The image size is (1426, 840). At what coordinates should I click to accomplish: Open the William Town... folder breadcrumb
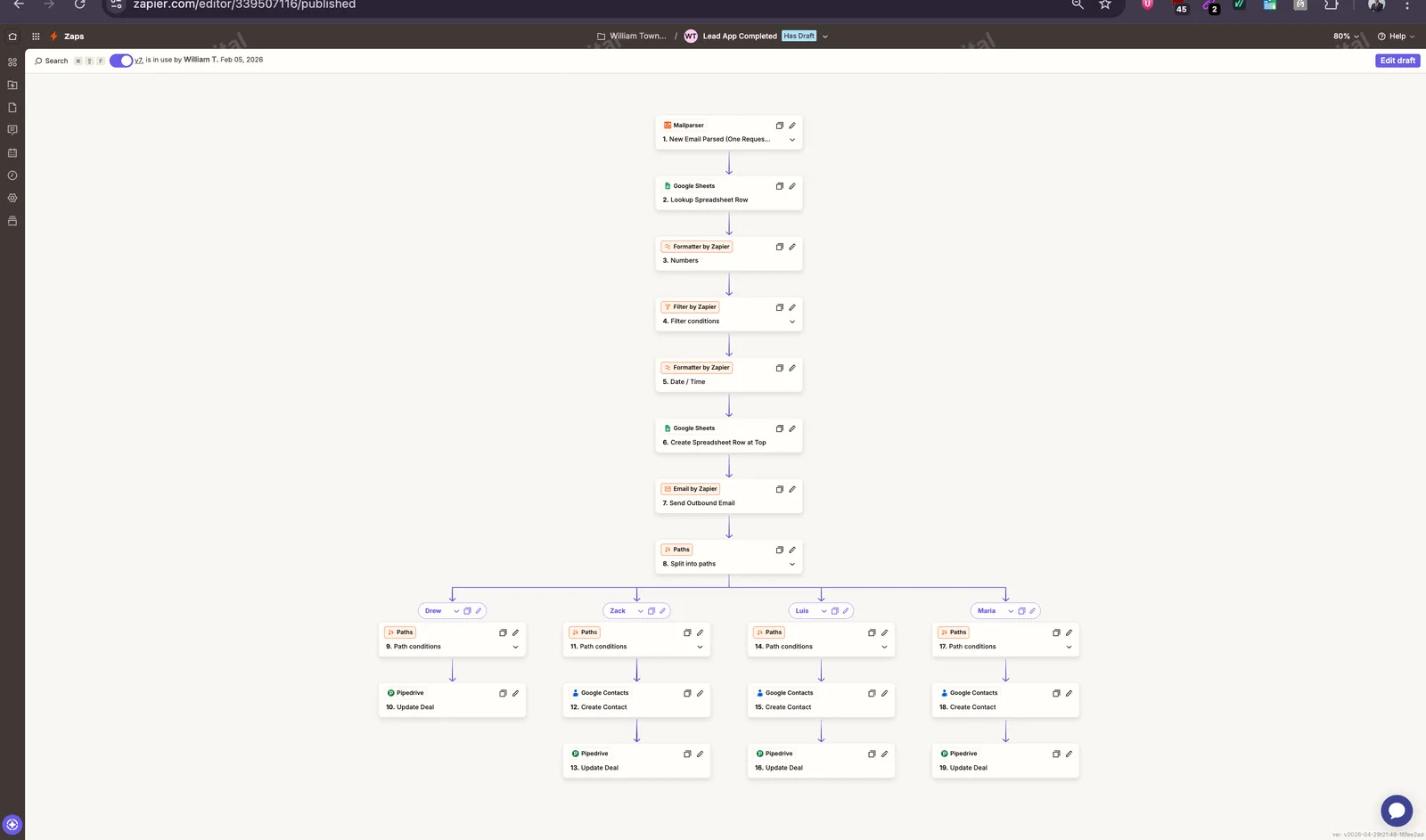point(632,37)
